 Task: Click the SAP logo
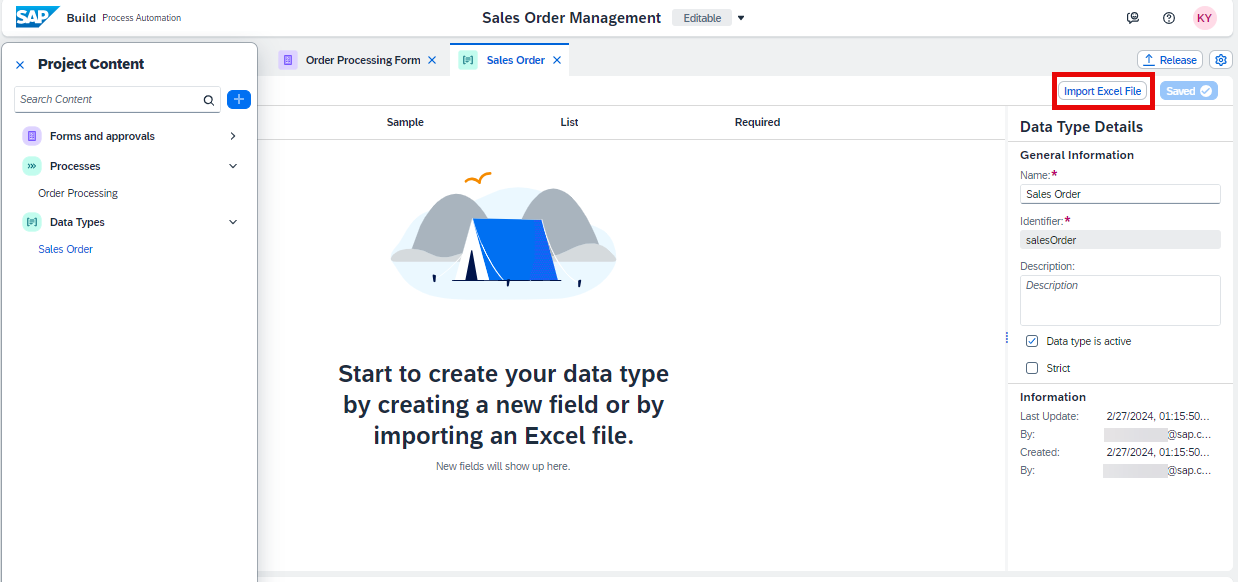[x=37, y=17]
